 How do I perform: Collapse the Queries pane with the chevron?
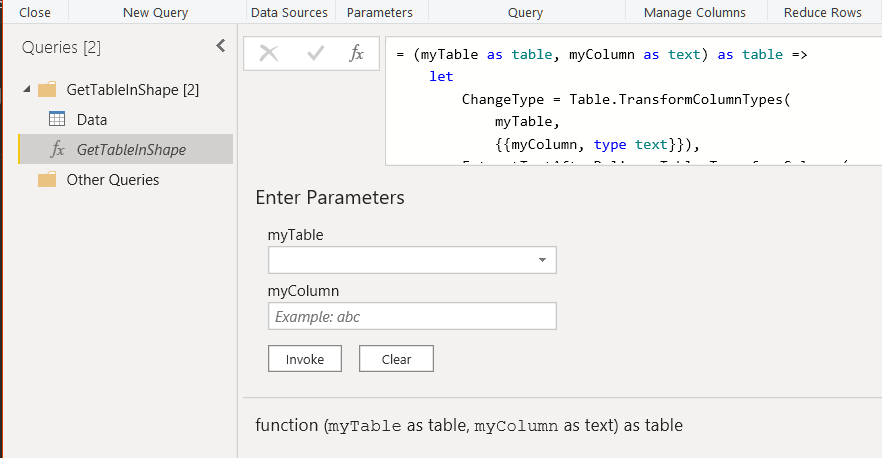point(220,46)
